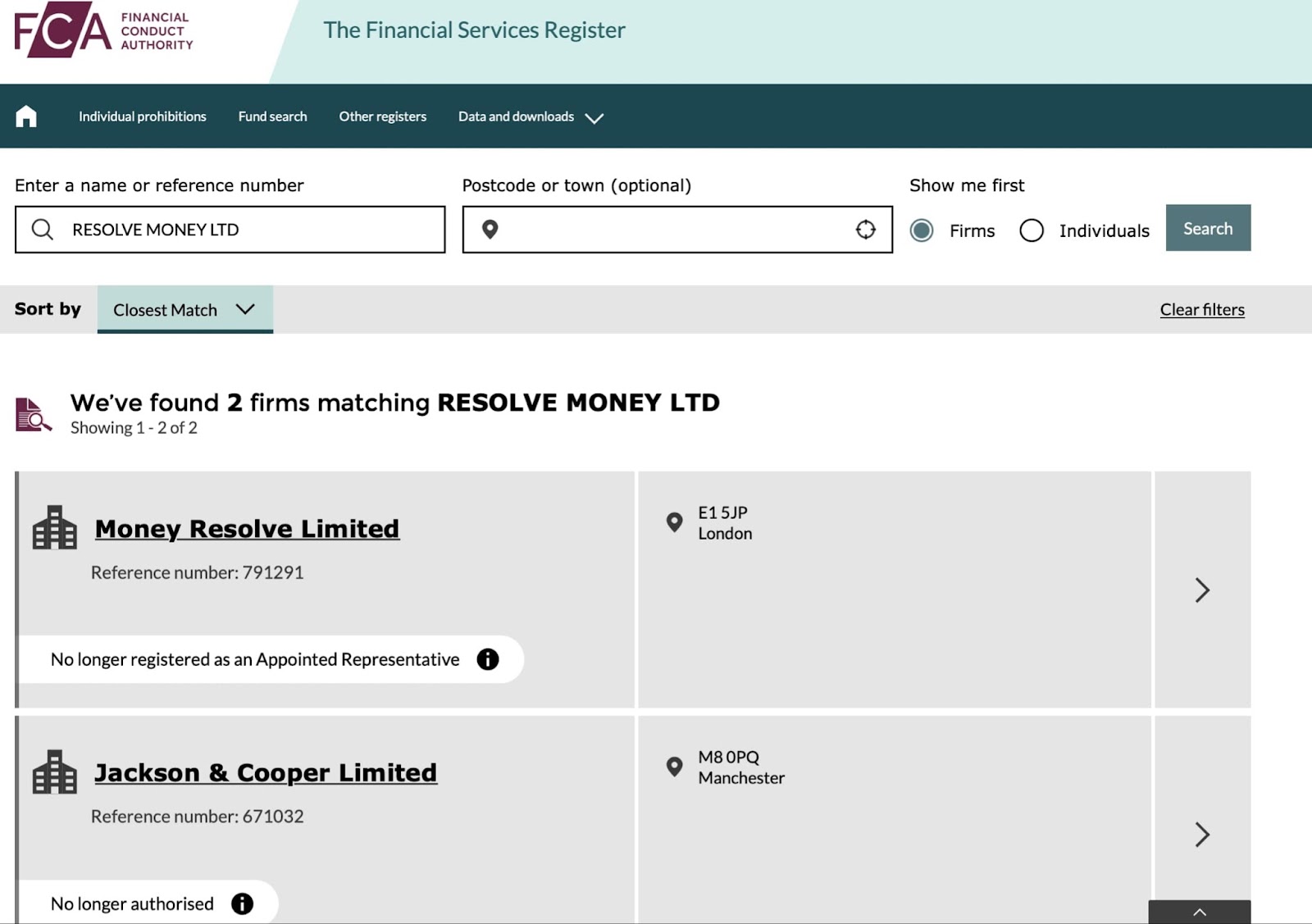Use current location crosshair icon
1312x924 pixels.
click(x=866, y=230)
